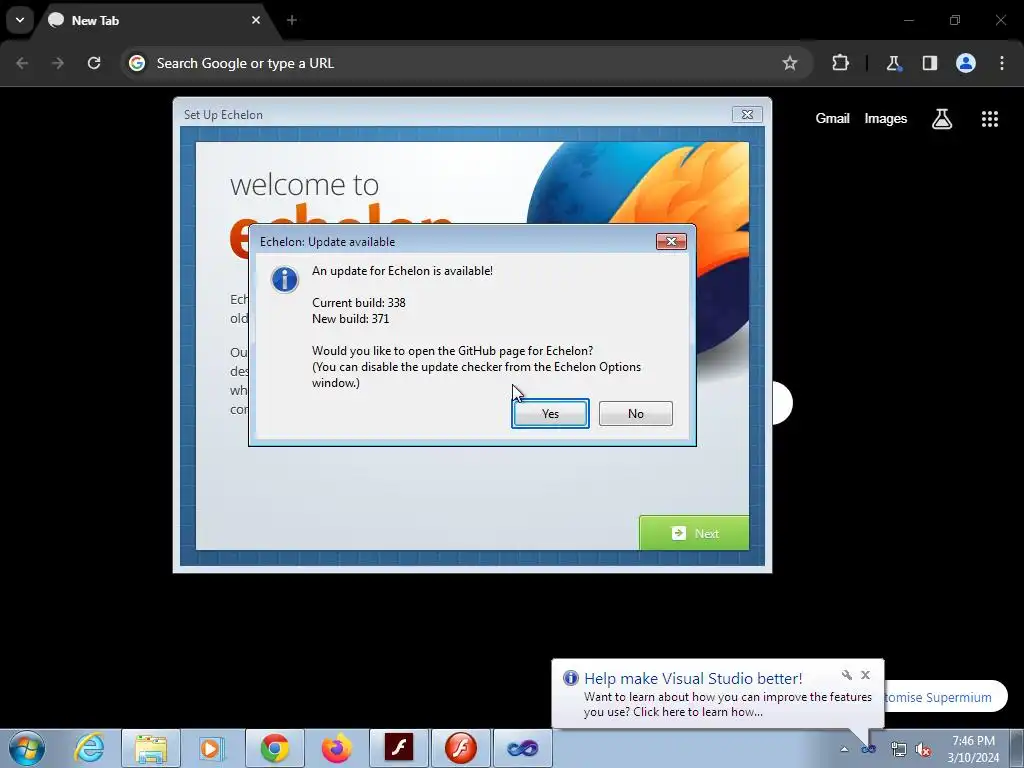
Task: Show hidden tray icons arrow
Action: coord(844,749)
